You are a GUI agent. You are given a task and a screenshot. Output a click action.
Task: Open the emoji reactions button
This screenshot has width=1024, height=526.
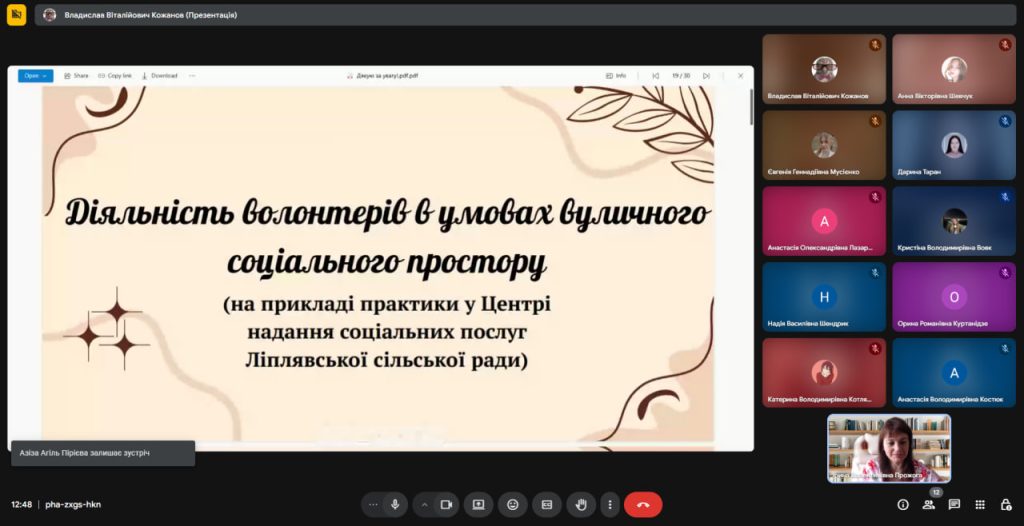(513, 505)
